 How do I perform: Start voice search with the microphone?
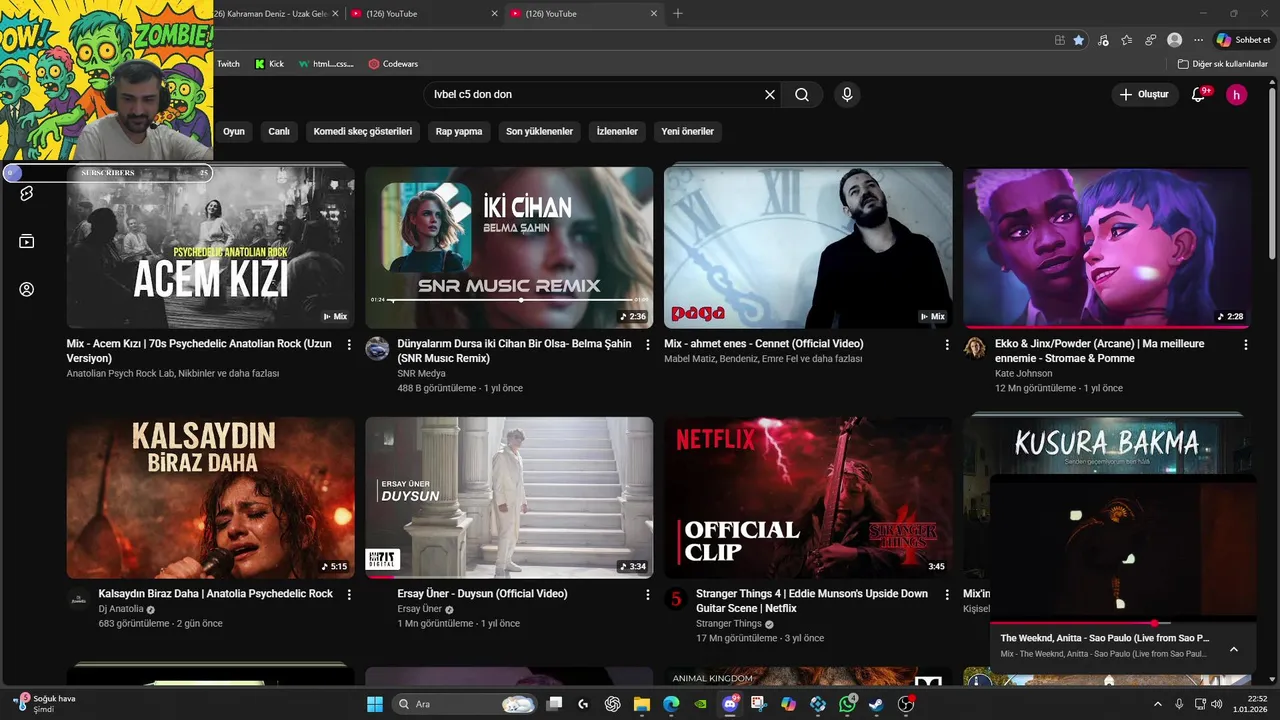[847, 94]
